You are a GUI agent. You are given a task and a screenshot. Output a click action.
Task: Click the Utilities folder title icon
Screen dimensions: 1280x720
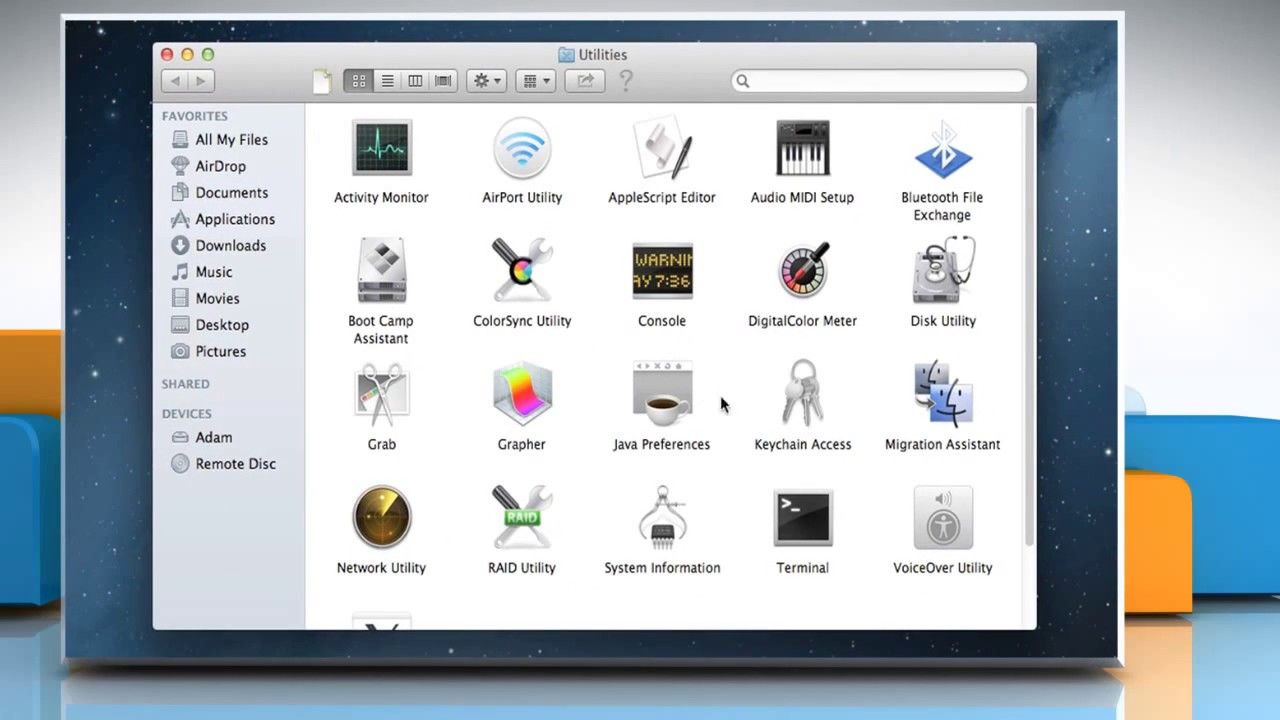pos(566,55)
